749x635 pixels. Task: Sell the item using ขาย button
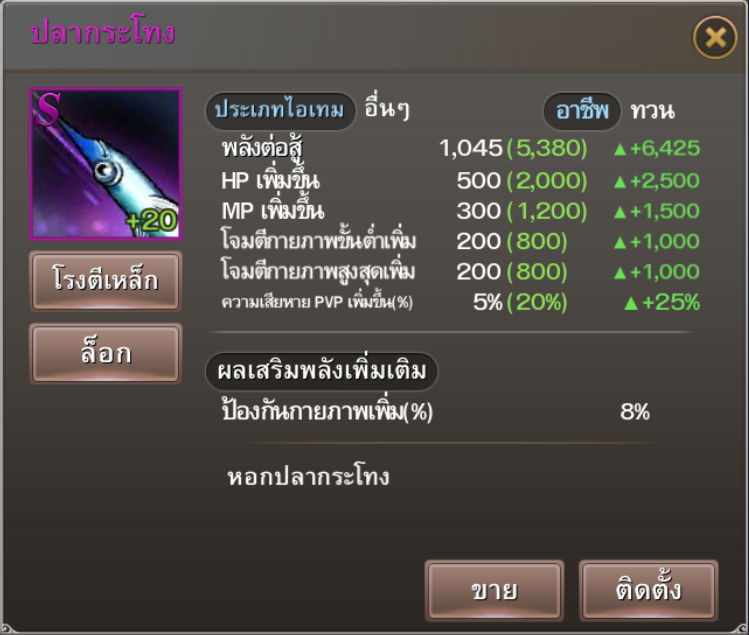click(494, 591)
